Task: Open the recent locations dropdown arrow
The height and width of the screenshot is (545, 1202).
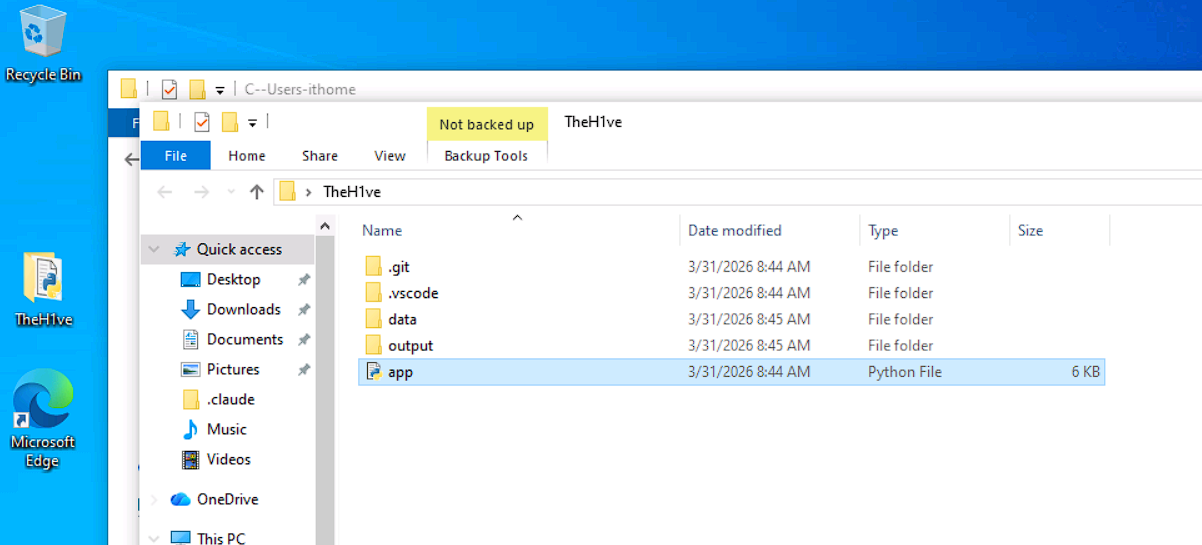Action: coord(231,192)
